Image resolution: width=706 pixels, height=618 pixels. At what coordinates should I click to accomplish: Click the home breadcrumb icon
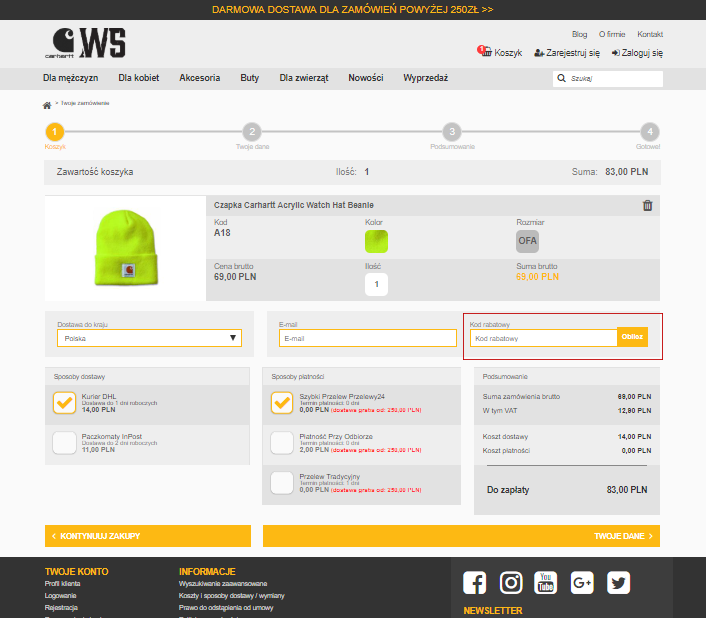coord(47,105)
